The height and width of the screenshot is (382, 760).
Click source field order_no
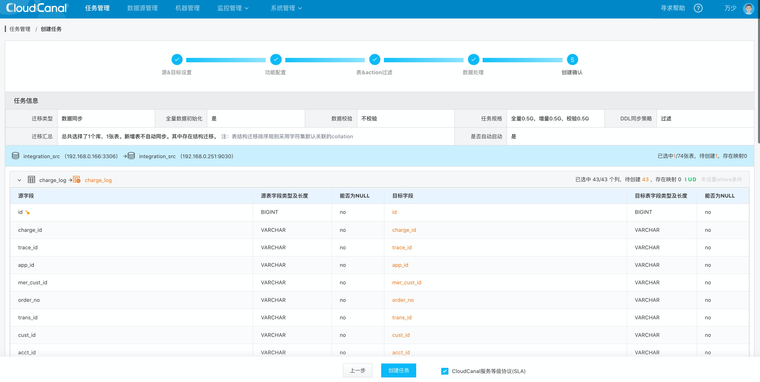pyautogui.click(x=29, y=300)
